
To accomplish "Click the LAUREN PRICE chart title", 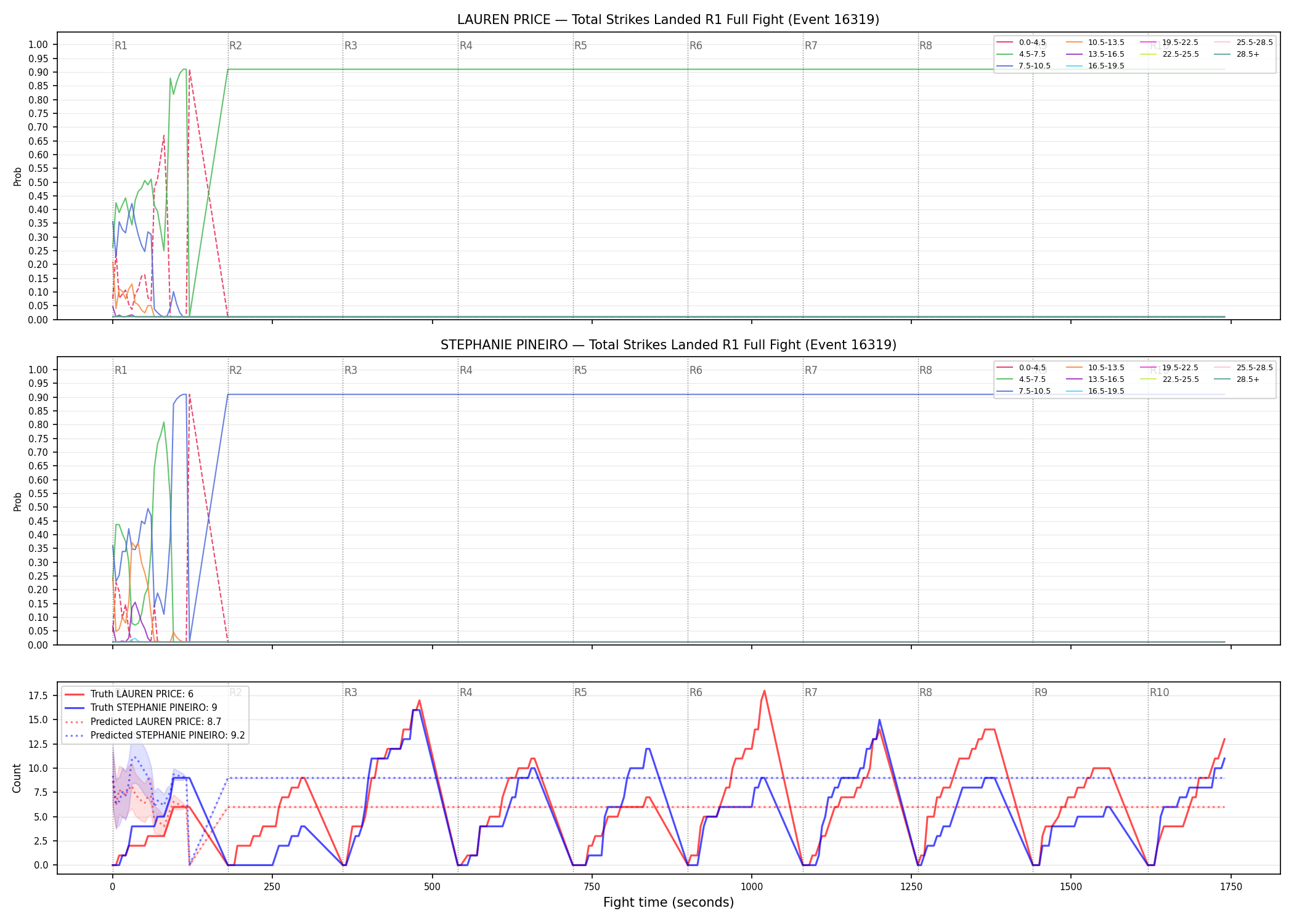I will (x=668, y=20).
